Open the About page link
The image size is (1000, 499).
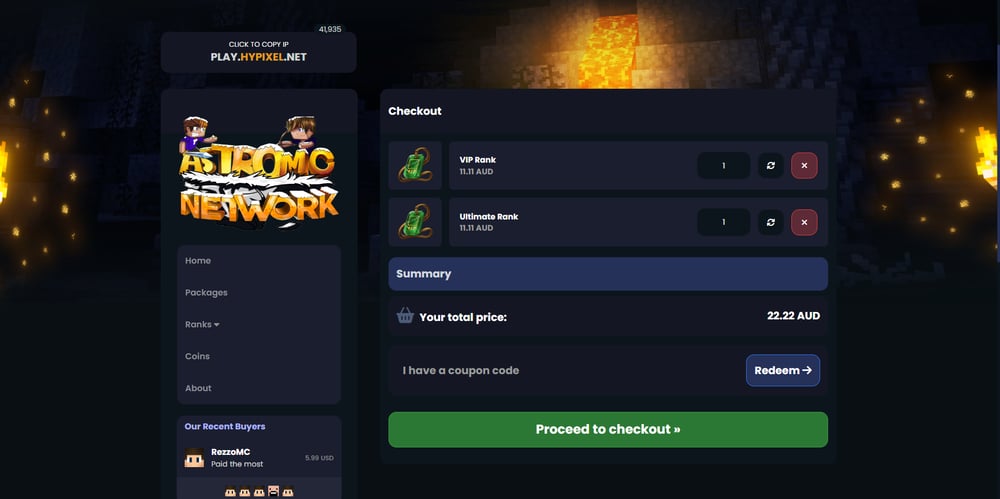click(198, 388)
